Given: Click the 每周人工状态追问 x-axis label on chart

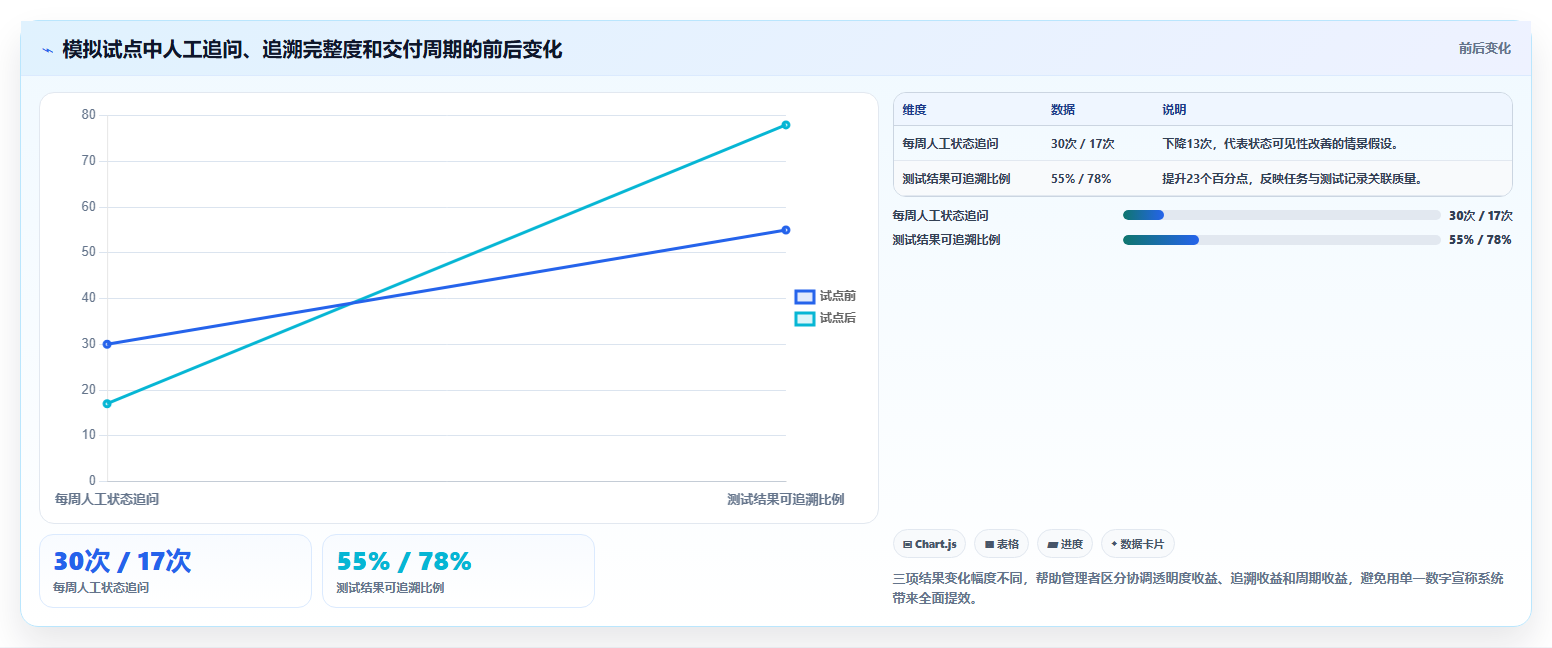Looking at the screenshot, I should pyautogui.click(x=107, y=499).
